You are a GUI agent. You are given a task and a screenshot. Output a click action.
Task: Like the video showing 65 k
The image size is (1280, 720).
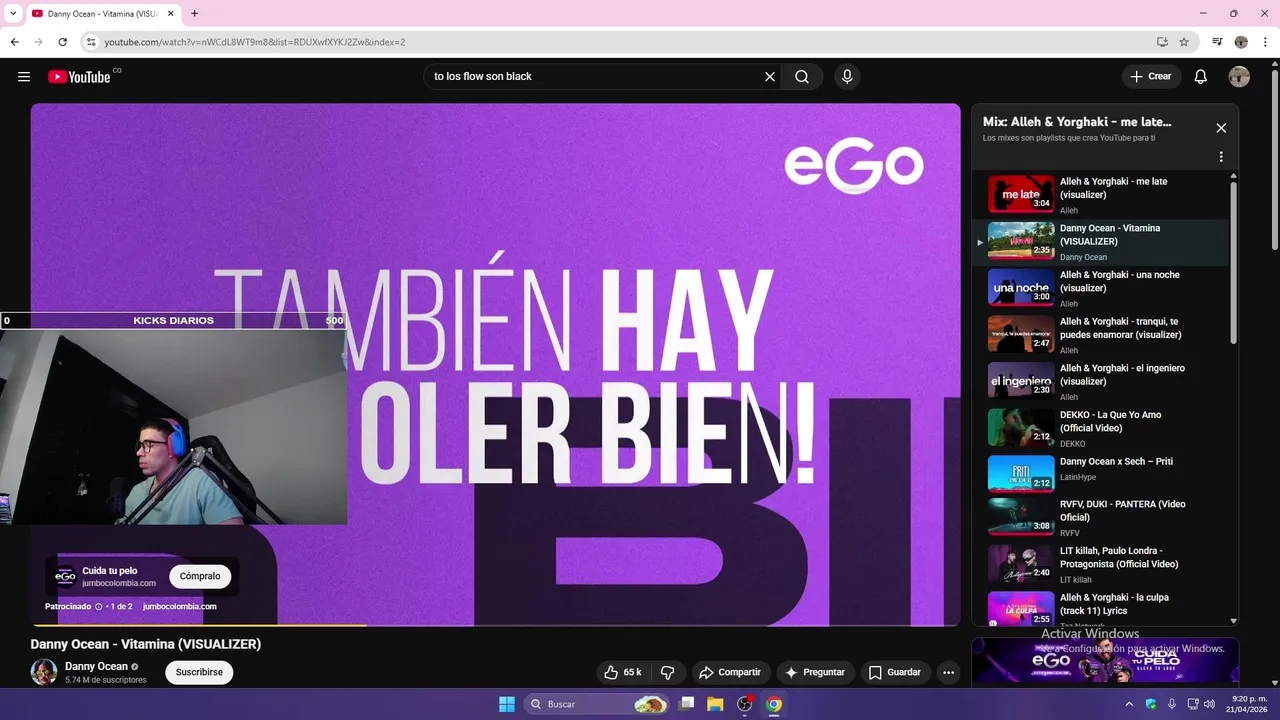pyautogui.click(x=622, y=672)
